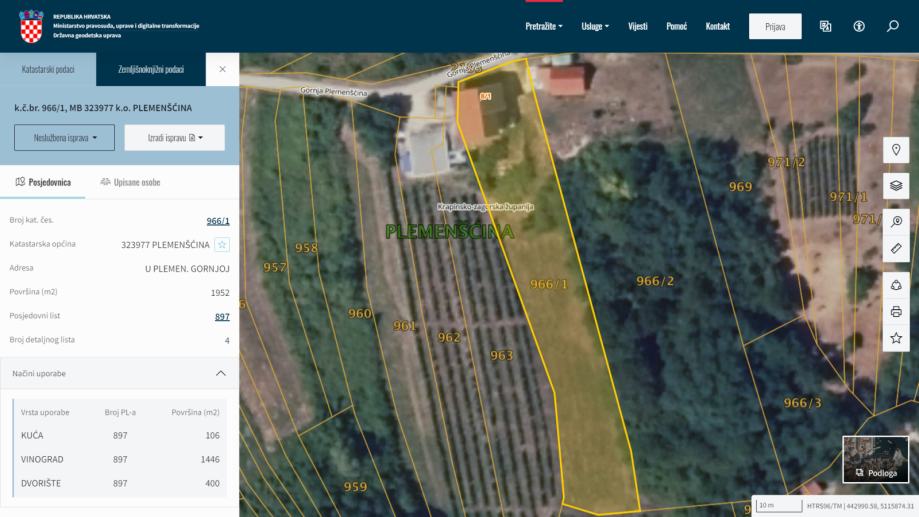Viewport: 919px width, 517px height.
Task: Click parcel label 966/2 on map
Action: (x=655, y=281)
